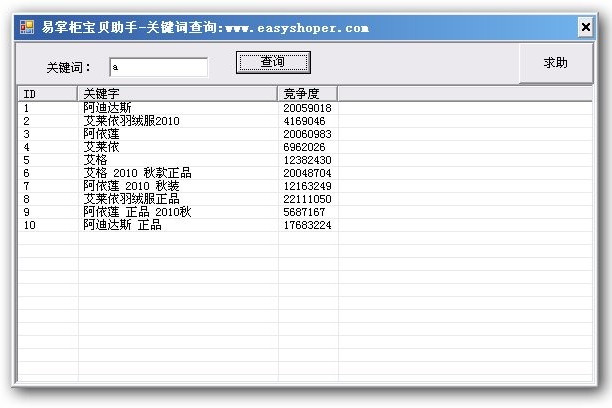The image size is (612, 408).
Task: Sort by the 竞争度 column header
Action: [x=308, y=94]
